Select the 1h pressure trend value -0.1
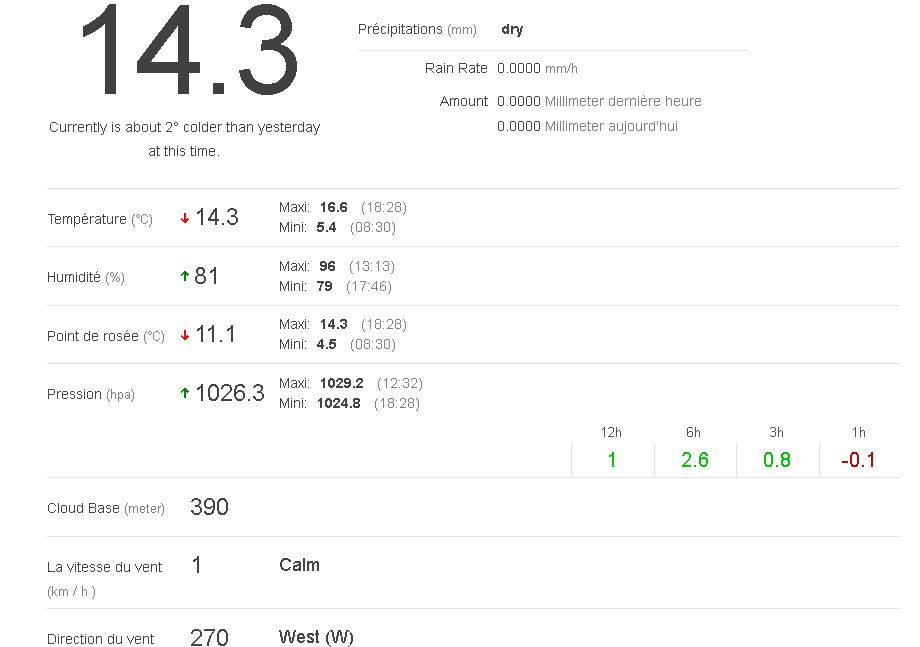Image resolution: width=920 pixels, height=647 pixels. (858, 460)
